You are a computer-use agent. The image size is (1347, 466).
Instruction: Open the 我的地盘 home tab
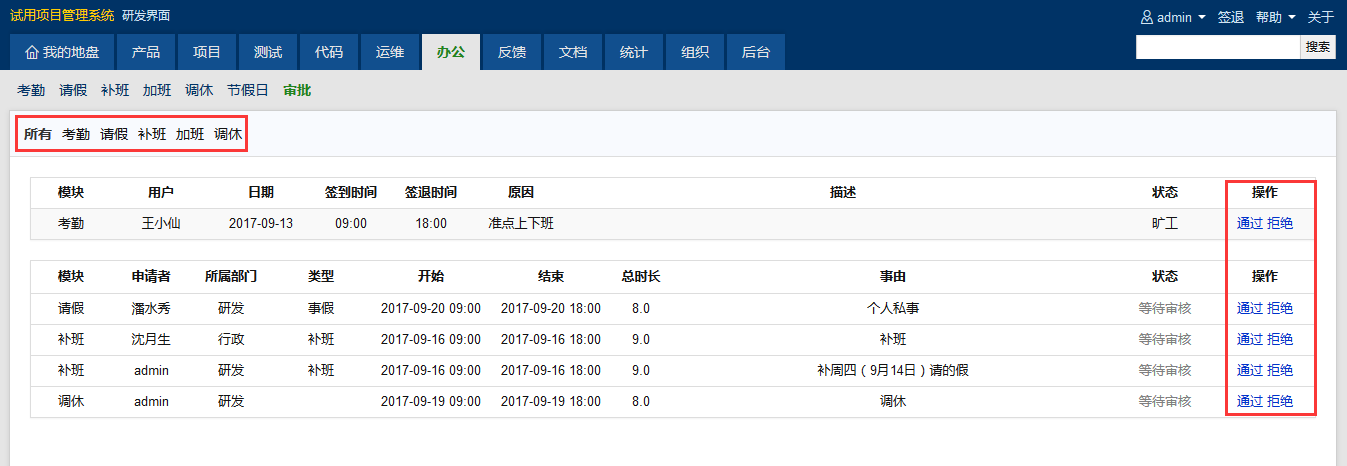[x=62, y=53]
